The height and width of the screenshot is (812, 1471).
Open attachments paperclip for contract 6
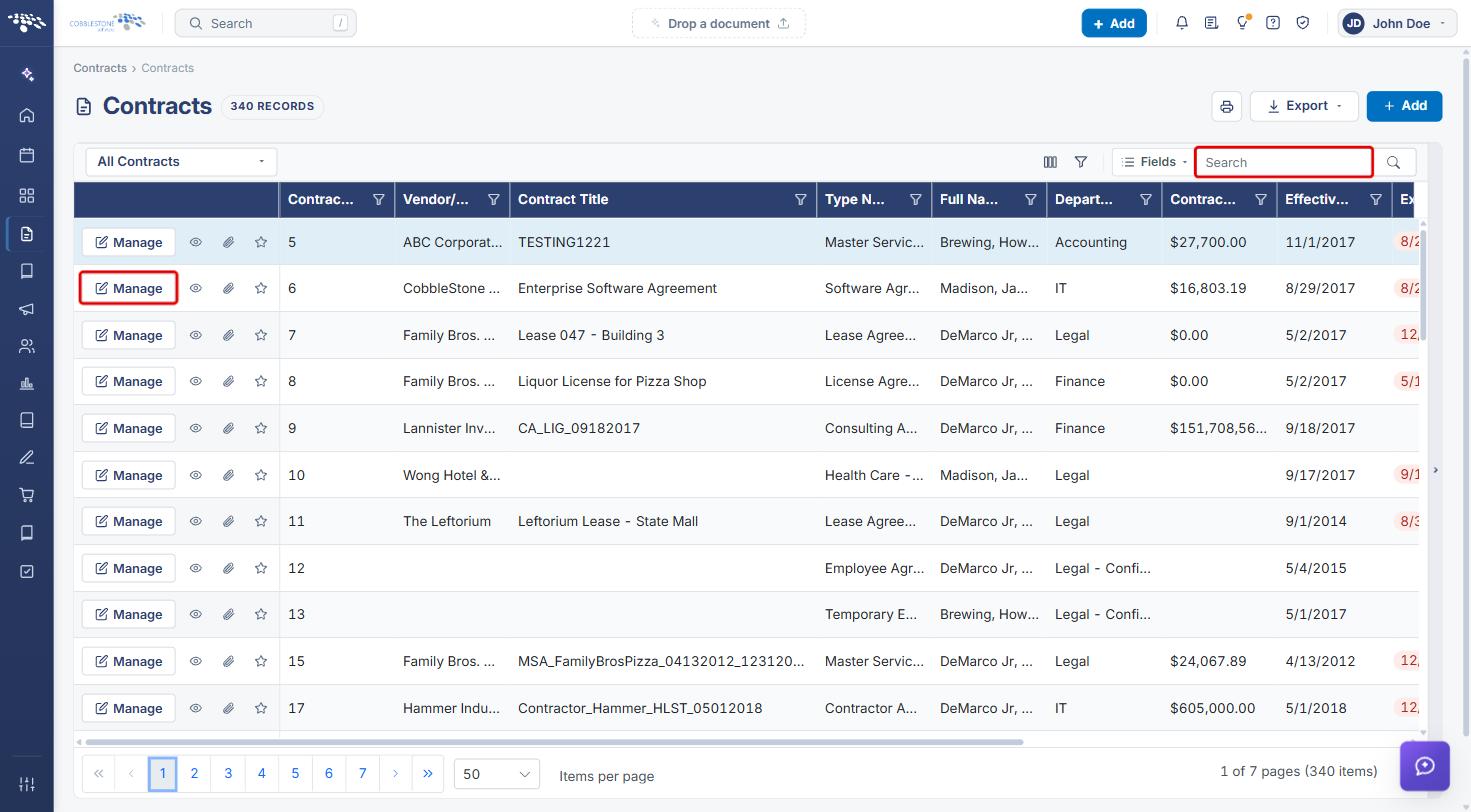click(x=228, y=288)
